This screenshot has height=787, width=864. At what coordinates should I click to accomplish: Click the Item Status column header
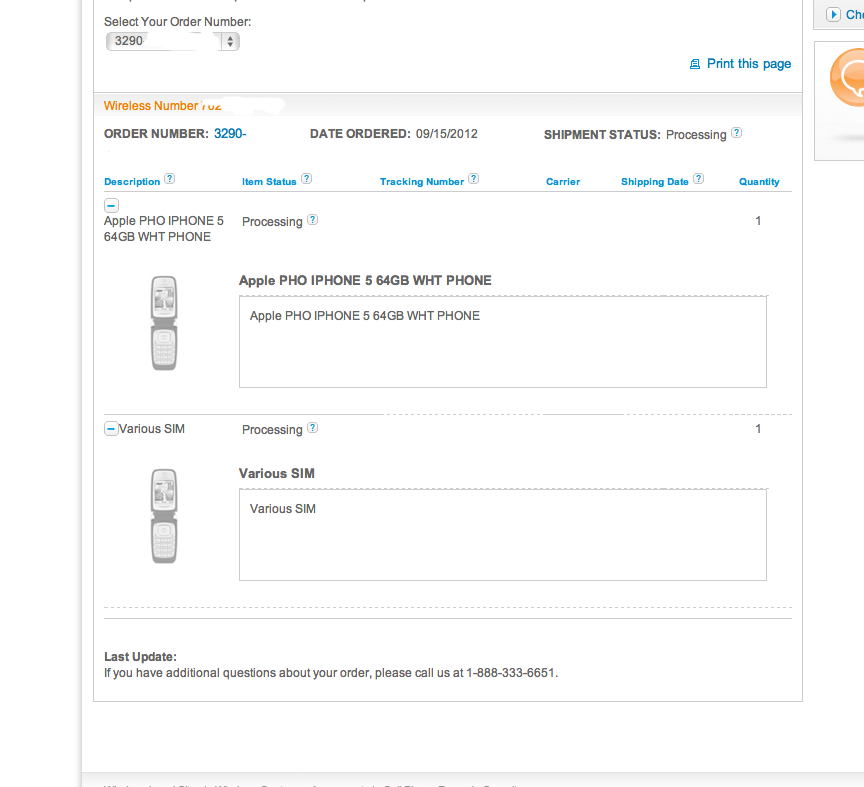(x=269, y=182)
